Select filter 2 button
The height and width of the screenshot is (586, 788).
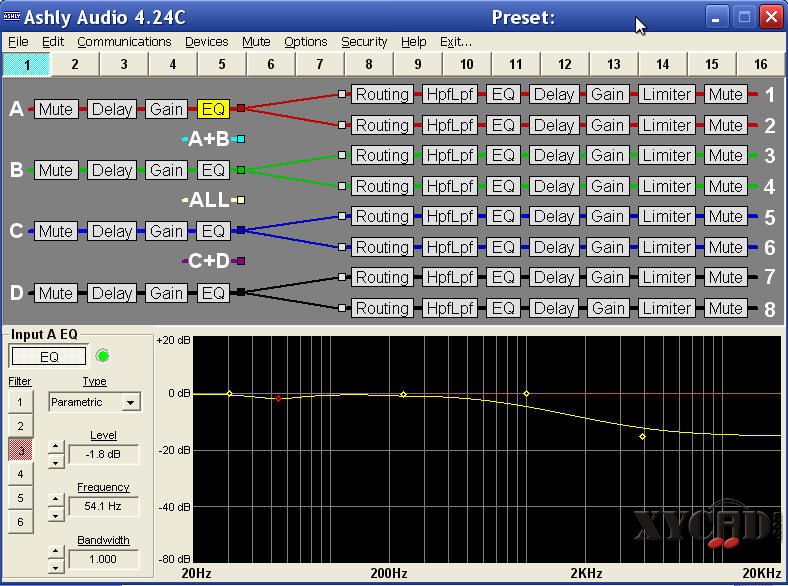20,426
